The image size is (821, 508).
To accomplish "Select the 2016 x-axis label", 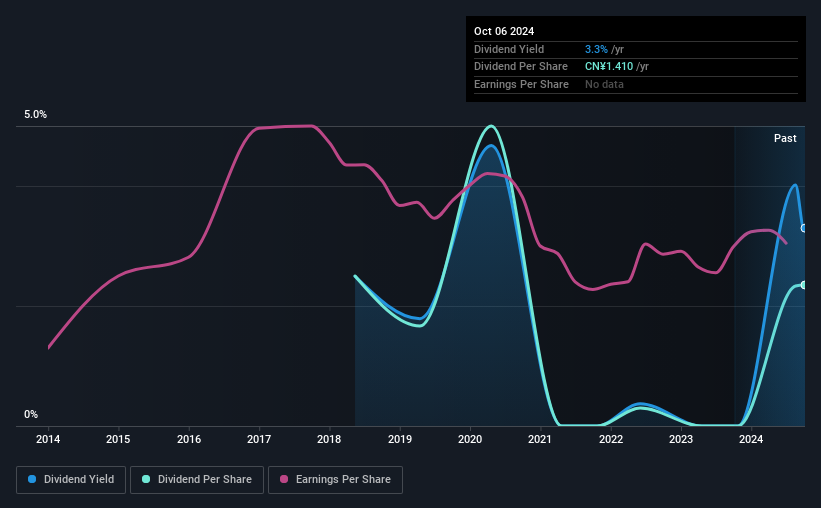I will (x=189, y=439).
